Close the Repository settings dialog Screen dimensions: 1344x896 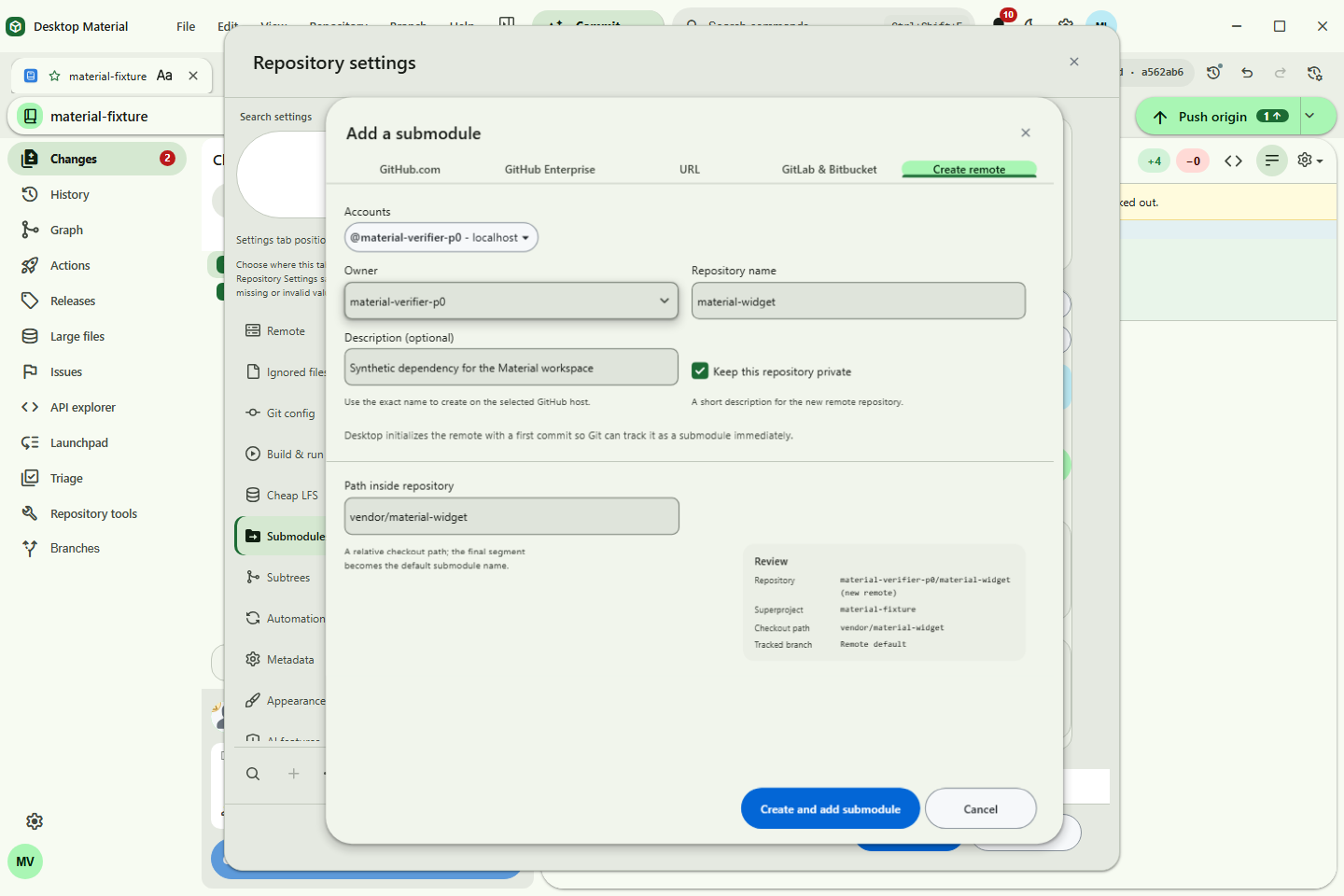point(1074,62)
